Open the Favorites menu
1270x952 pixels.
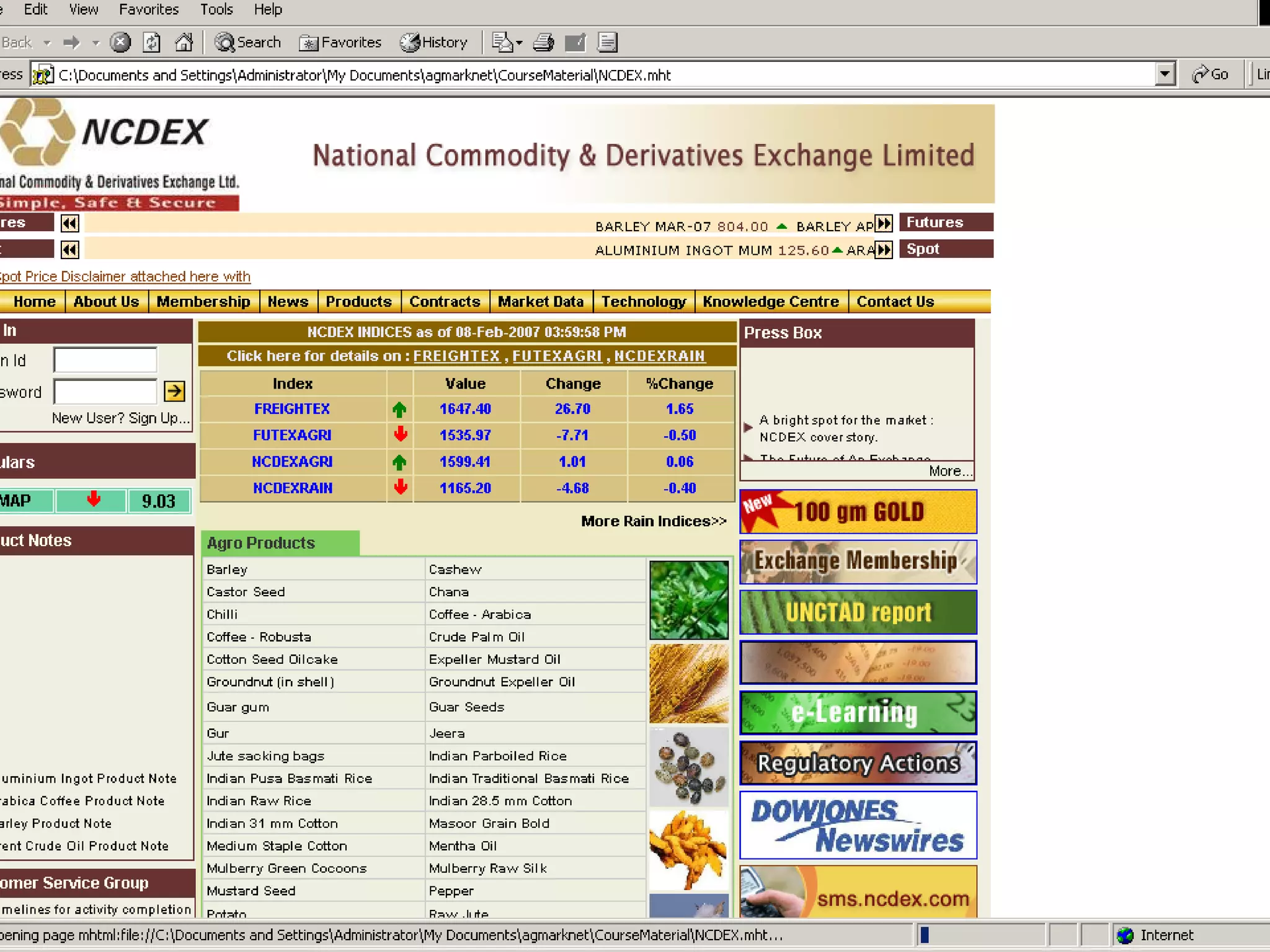(148, 9)
